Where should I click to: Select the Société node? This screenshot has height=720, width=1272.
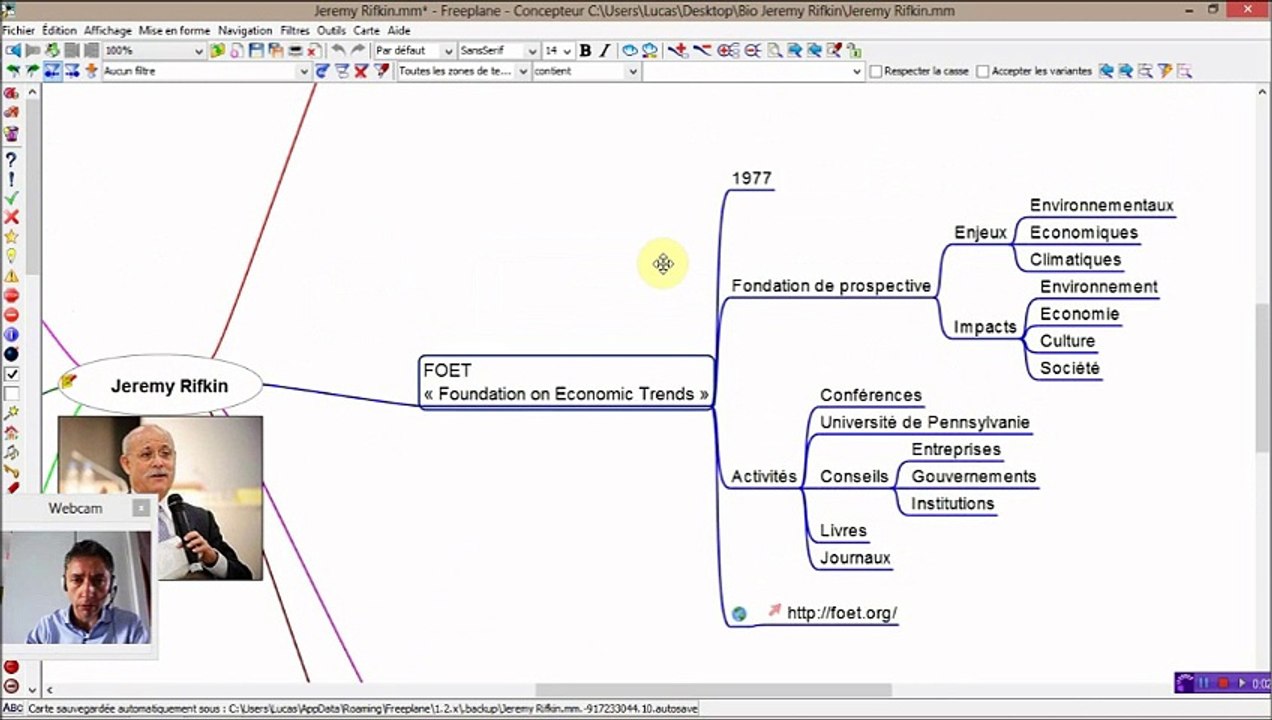coord(1070,369)
